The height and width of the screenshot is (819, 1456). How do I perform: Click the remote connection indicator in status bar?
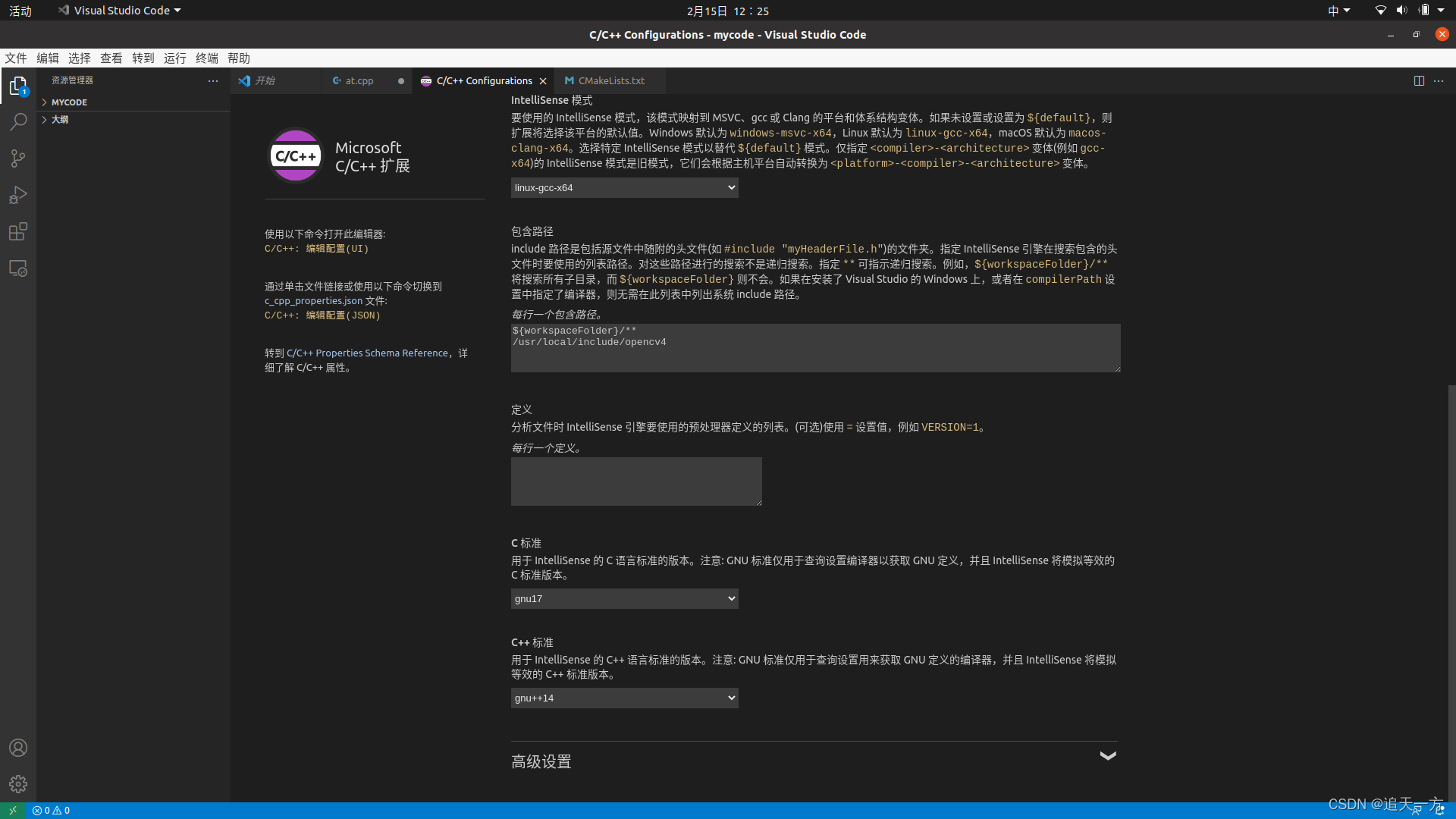[x=11, y=810]
